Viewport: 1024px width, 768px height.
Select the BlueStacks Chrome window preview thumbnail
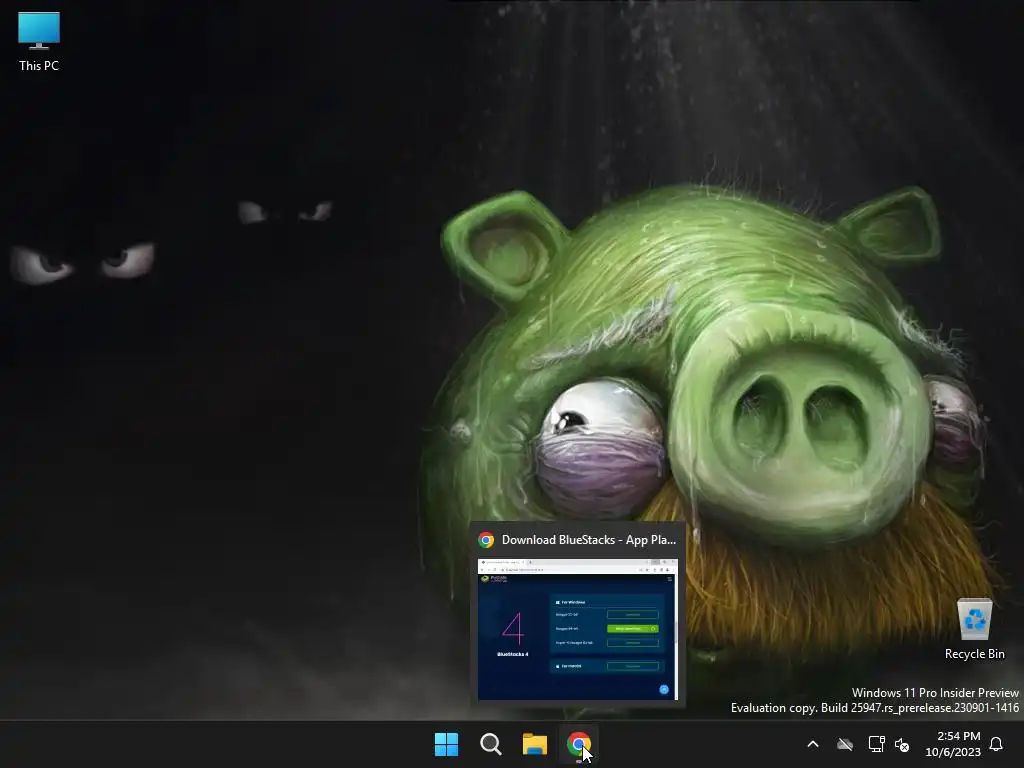pos(578,630)
